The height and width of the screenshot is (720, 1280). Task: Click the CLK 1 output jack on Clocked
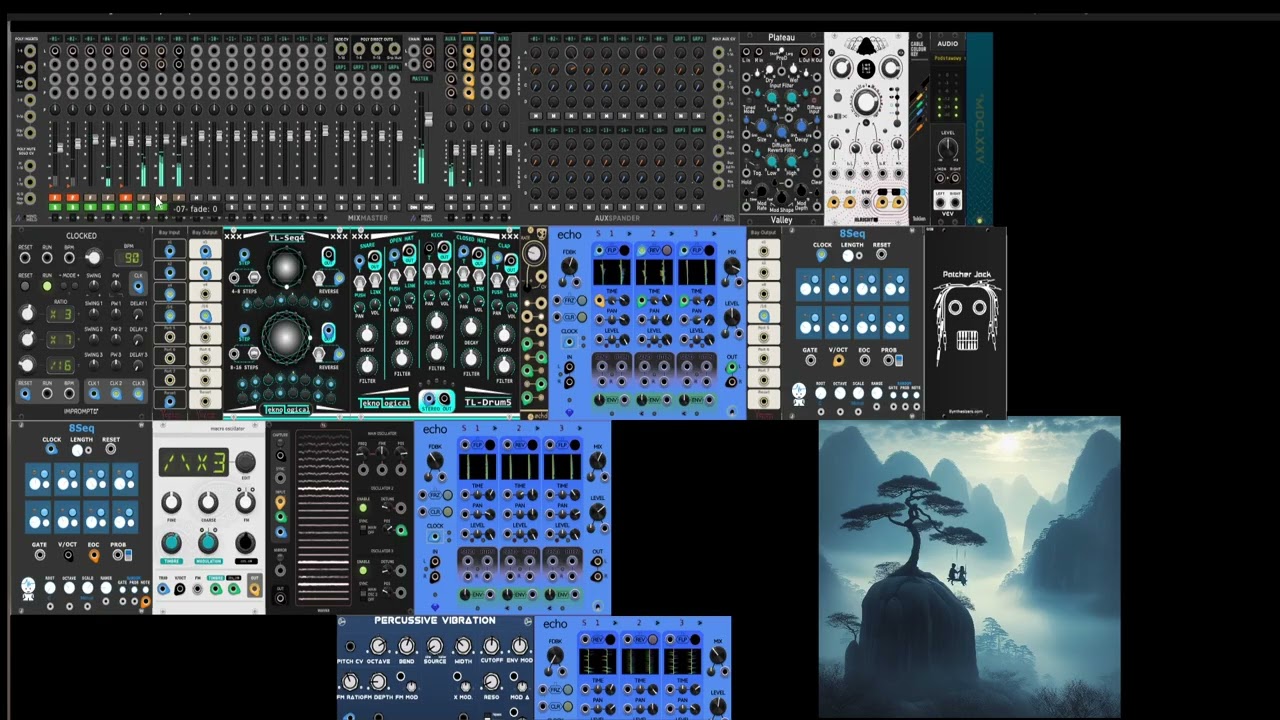coord(93,394)
